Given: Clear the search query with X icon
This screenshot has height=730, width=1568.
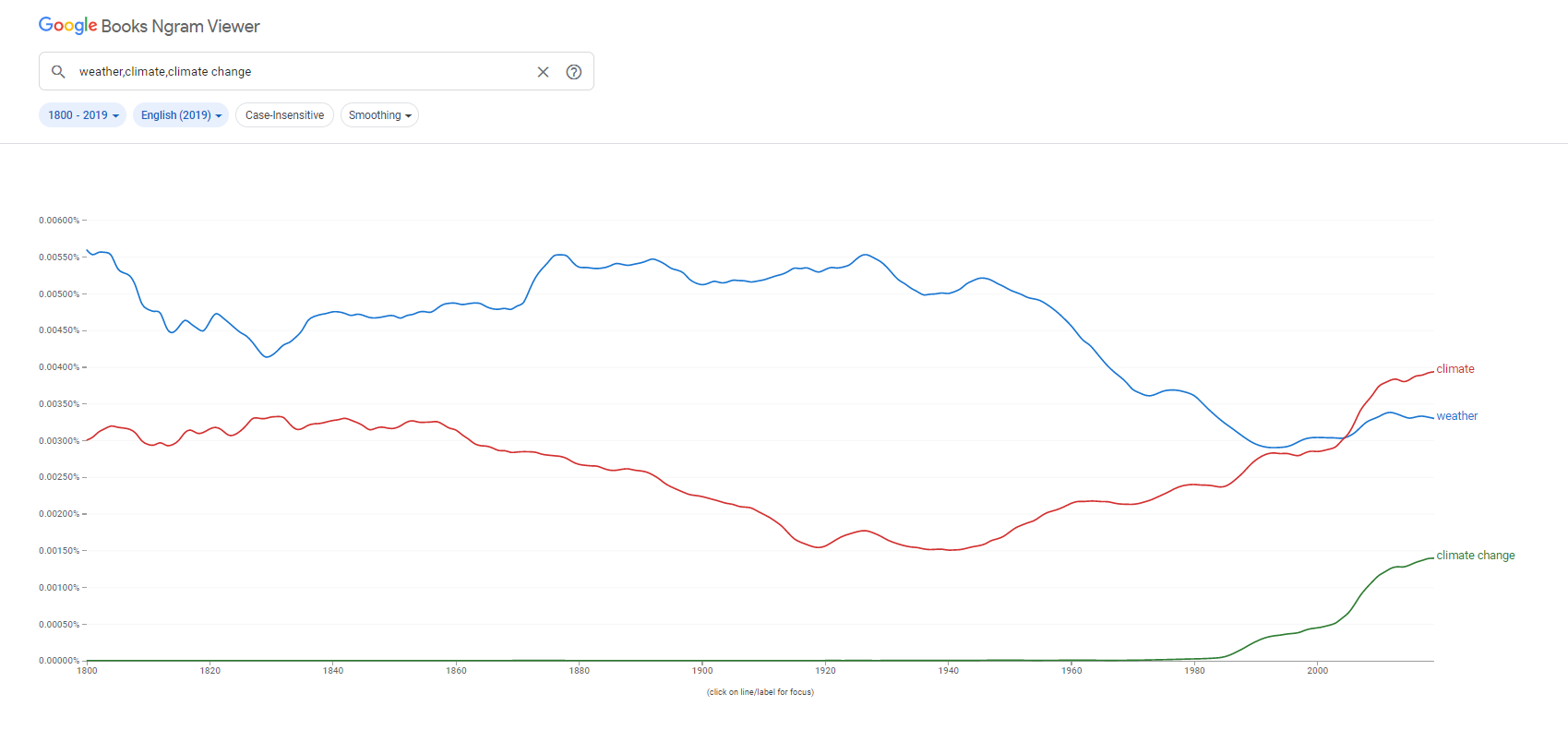Looking at the screenshot, I should coord(543,72).
